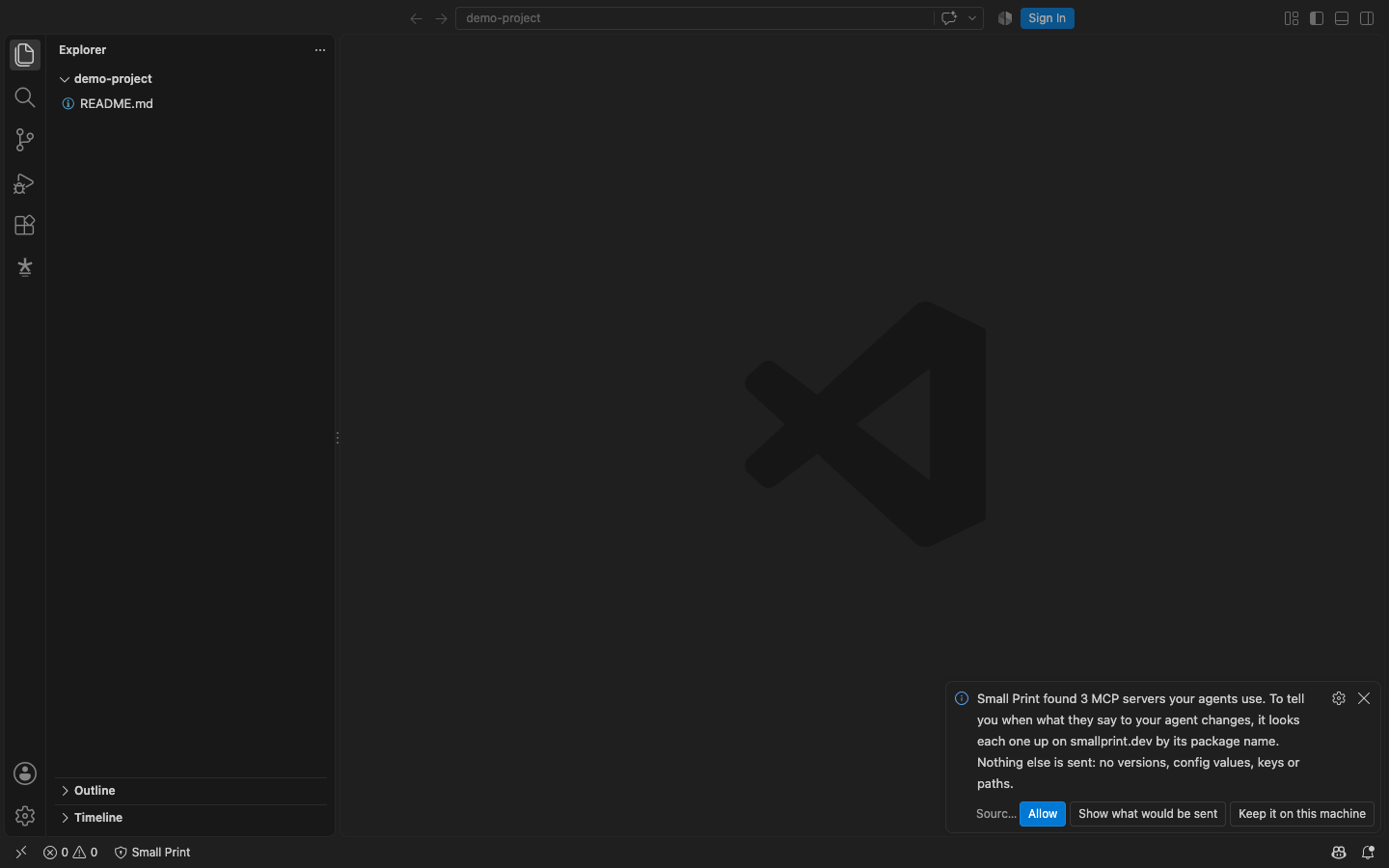The image size is (1389, 868).
Task: Open Customize Layout icon
Action: [1292, 18]
